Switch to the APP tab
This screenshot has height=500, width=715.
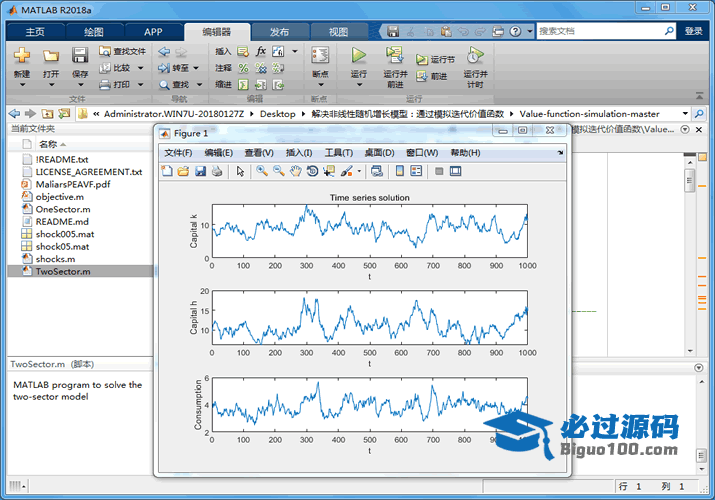153,32
